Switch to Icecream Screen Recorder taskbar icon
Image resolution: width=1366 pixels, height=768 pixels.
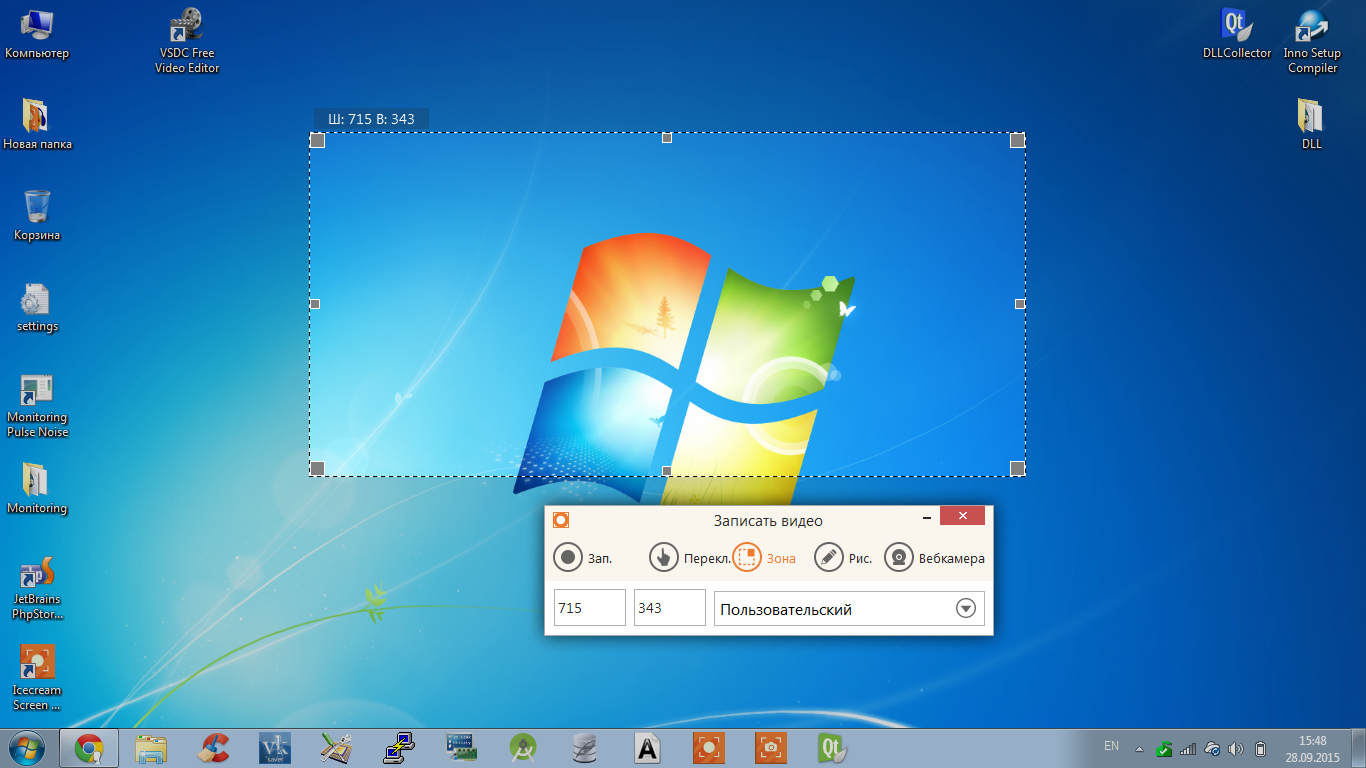[709, 748]
